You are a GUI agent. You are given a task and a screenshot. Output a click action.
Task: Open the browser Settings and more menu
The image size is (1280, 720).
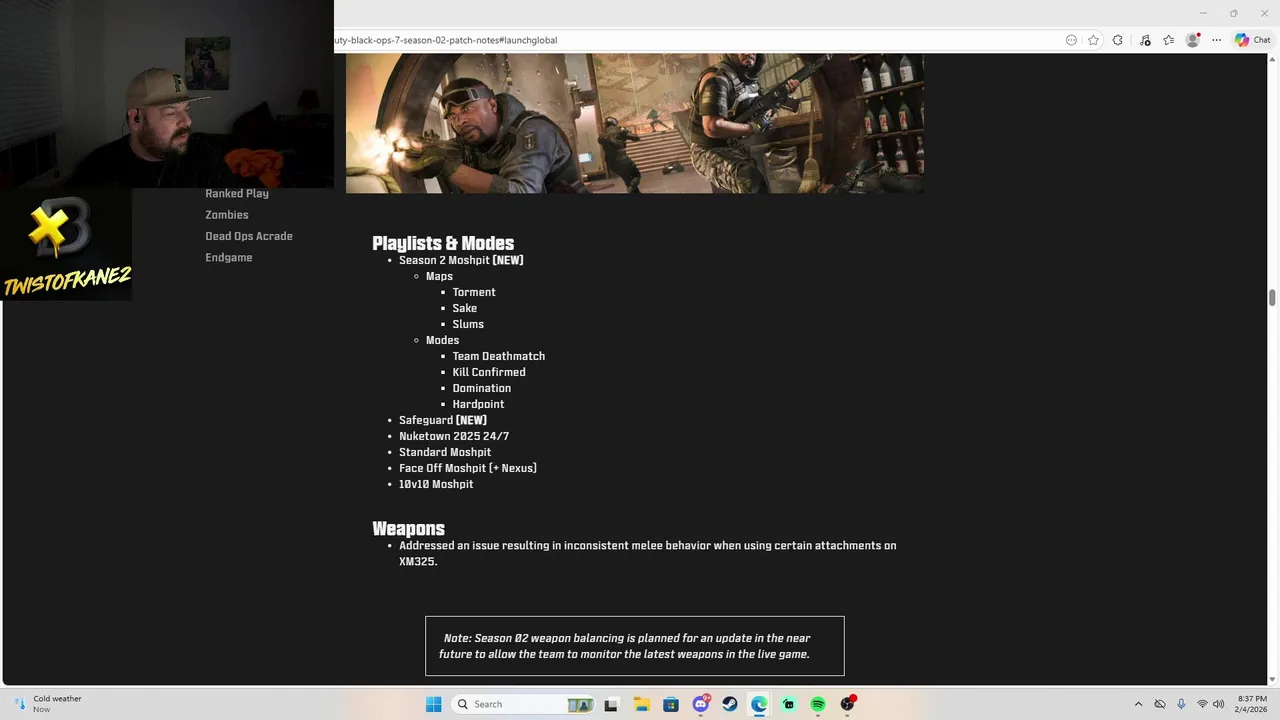pyautogui.click(x=1216, y=40)
